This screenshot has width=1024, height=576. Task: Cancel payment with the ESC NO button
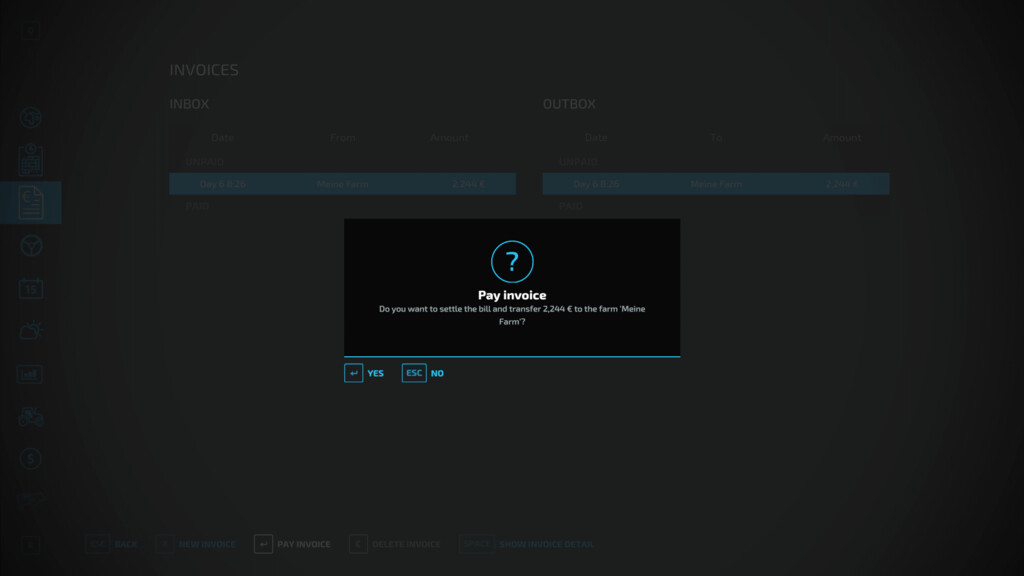pyautogui.click(x=423, y=373)
